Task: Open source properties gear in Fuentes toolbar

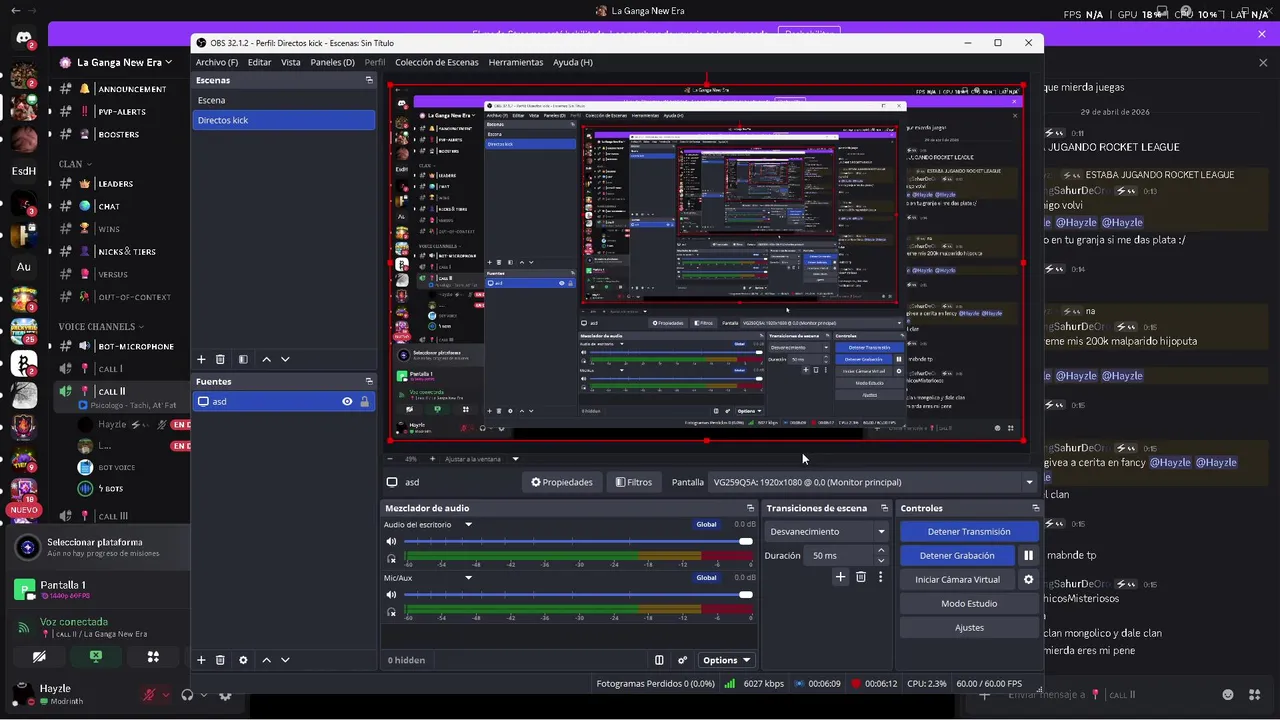Action: coord(243,660)
